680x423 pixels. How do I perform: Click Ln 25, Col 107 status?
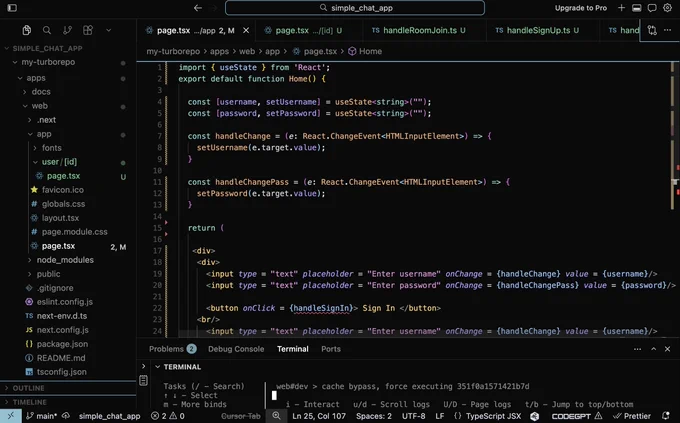(319, 416)
